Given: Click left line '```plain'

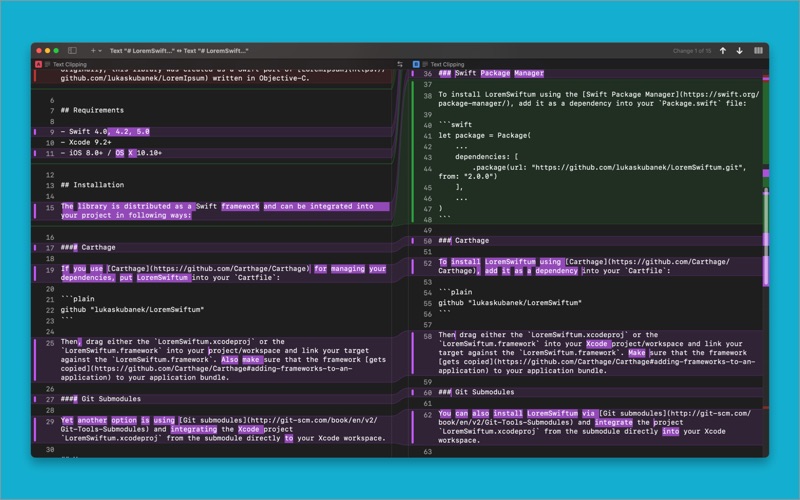Looking at the screenshot, I should click(78, 299).
